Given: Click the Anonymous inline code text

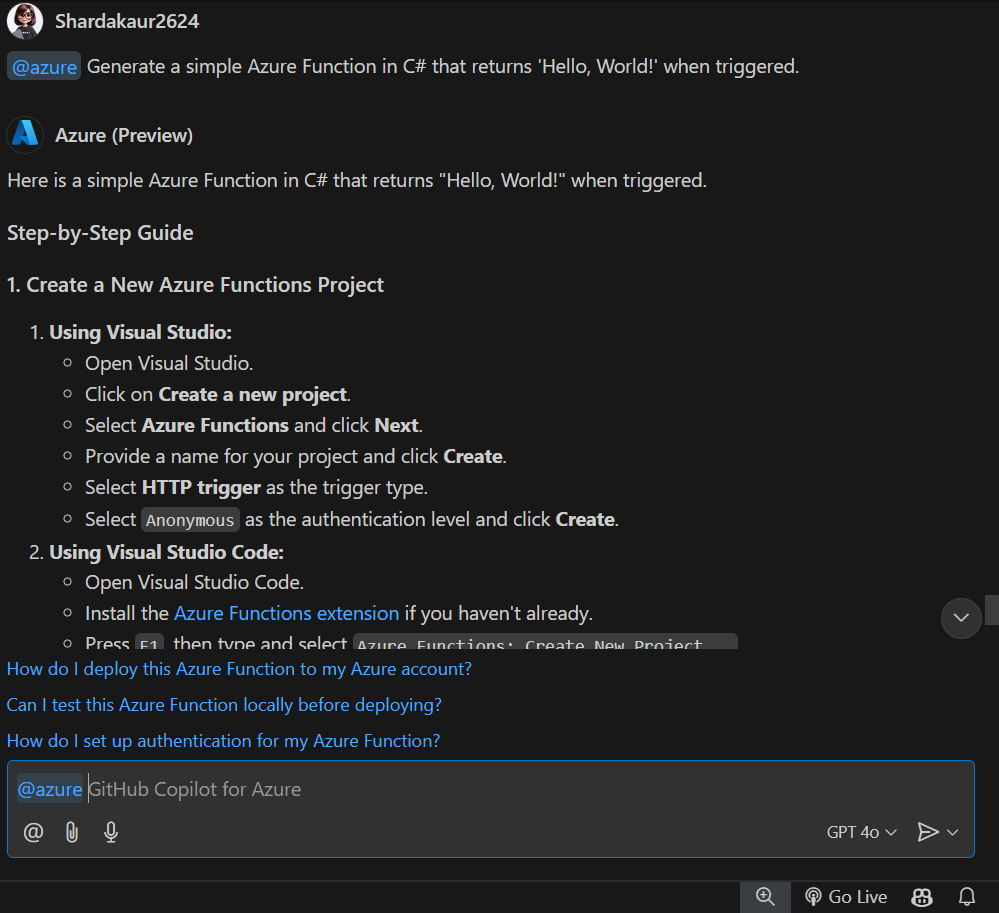Looking at the screenshot, I should (x=190, y=520).
